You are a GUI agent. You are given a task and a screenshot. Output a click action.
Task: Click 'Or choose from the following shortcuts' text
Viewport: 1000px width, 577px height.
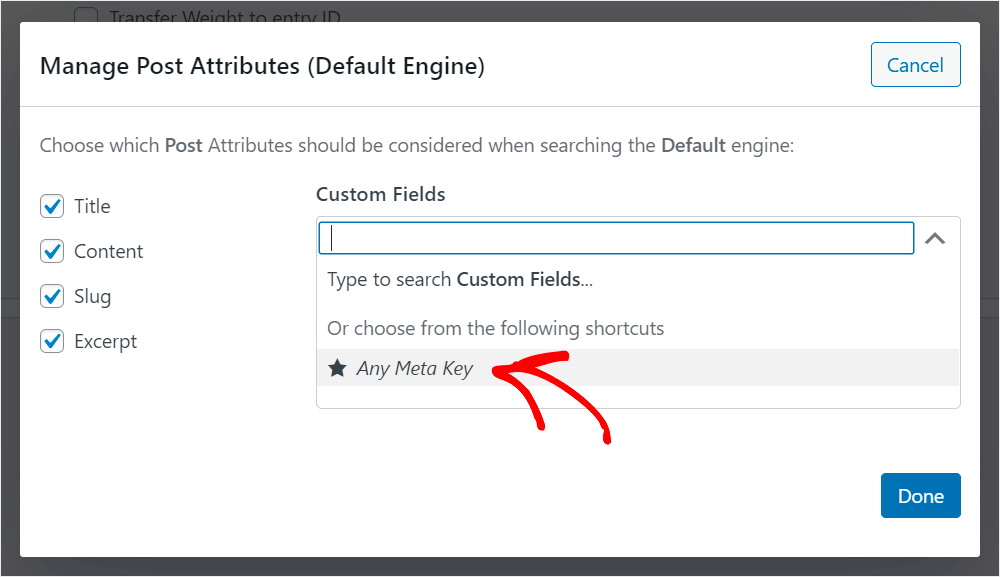pos(496,328)
